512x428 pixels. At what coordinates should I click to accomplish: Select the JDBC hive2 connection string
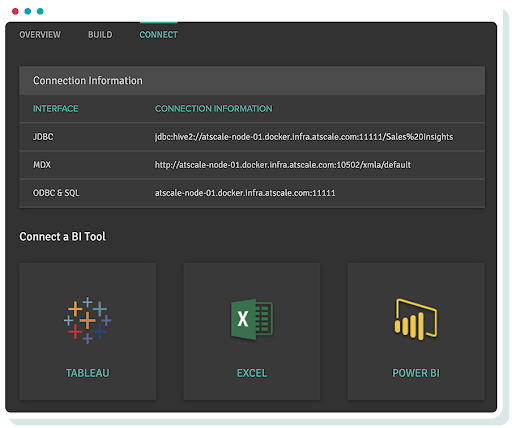(x=304, y=137)
